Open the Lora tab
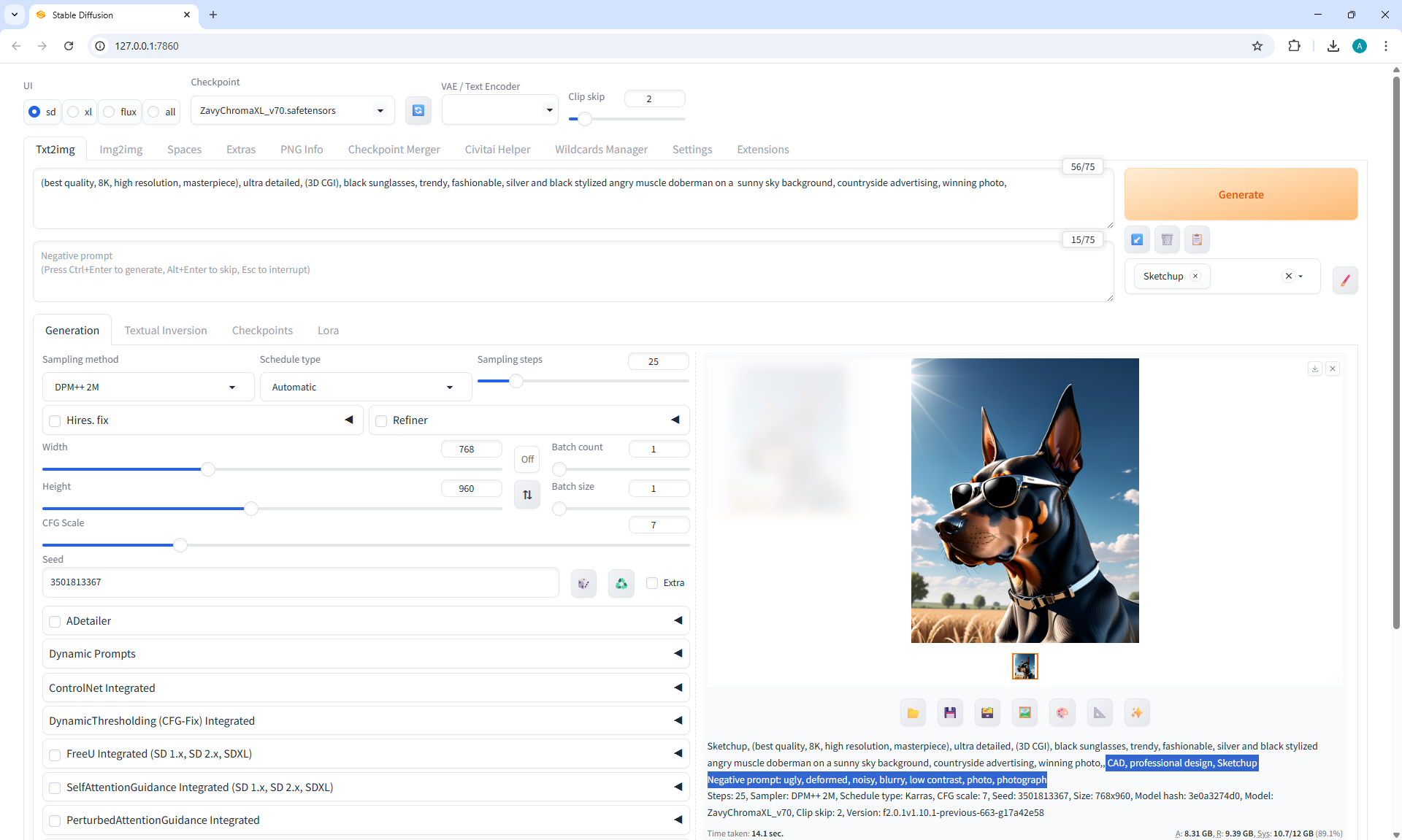This screenshot has height=840, width=1402. click(x=328, y=331)
